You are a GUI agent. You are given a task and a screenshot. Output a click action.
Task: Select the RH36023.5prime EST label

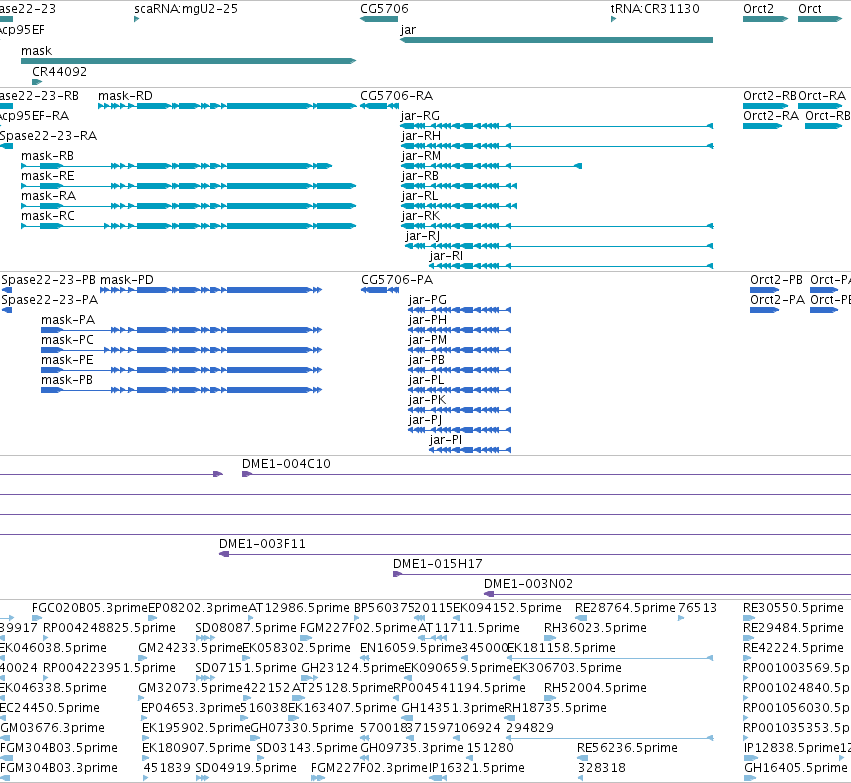(595, 628)
